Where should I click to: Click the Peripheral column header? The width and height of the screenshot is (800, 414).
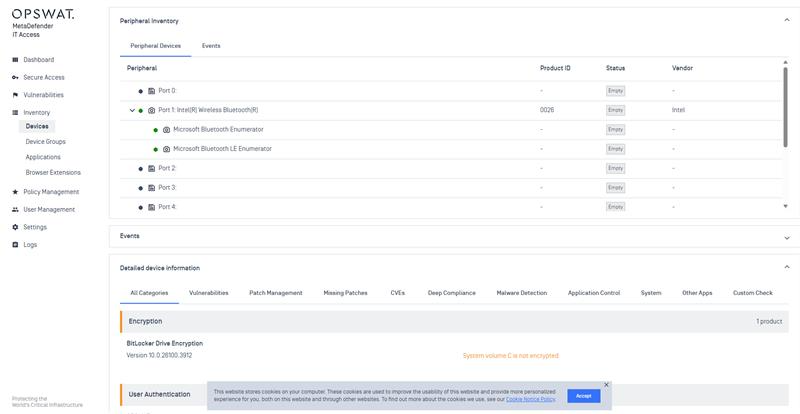point(142,68)
